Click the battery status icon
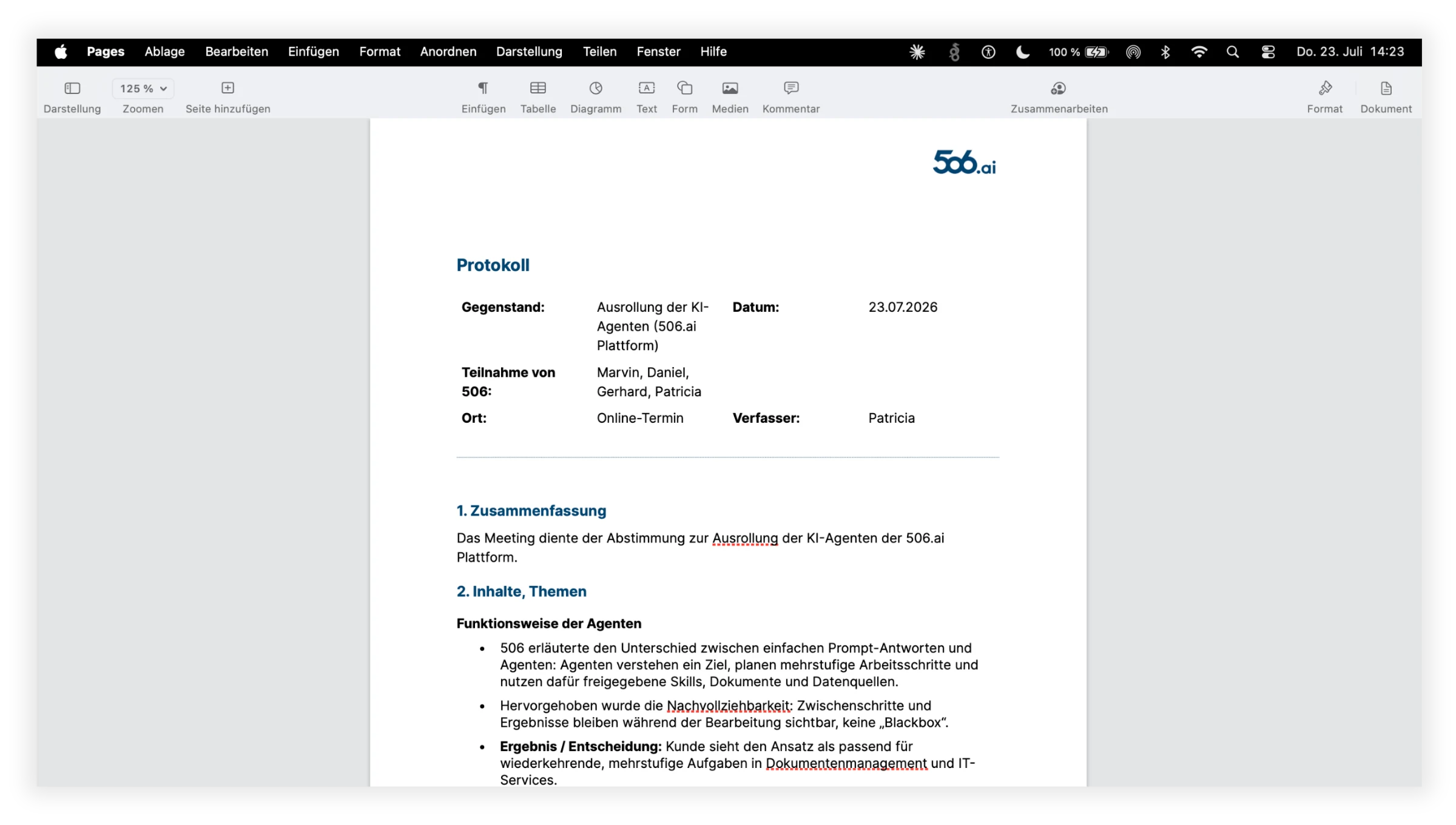1456x825 pixels. coord(1097,52)
